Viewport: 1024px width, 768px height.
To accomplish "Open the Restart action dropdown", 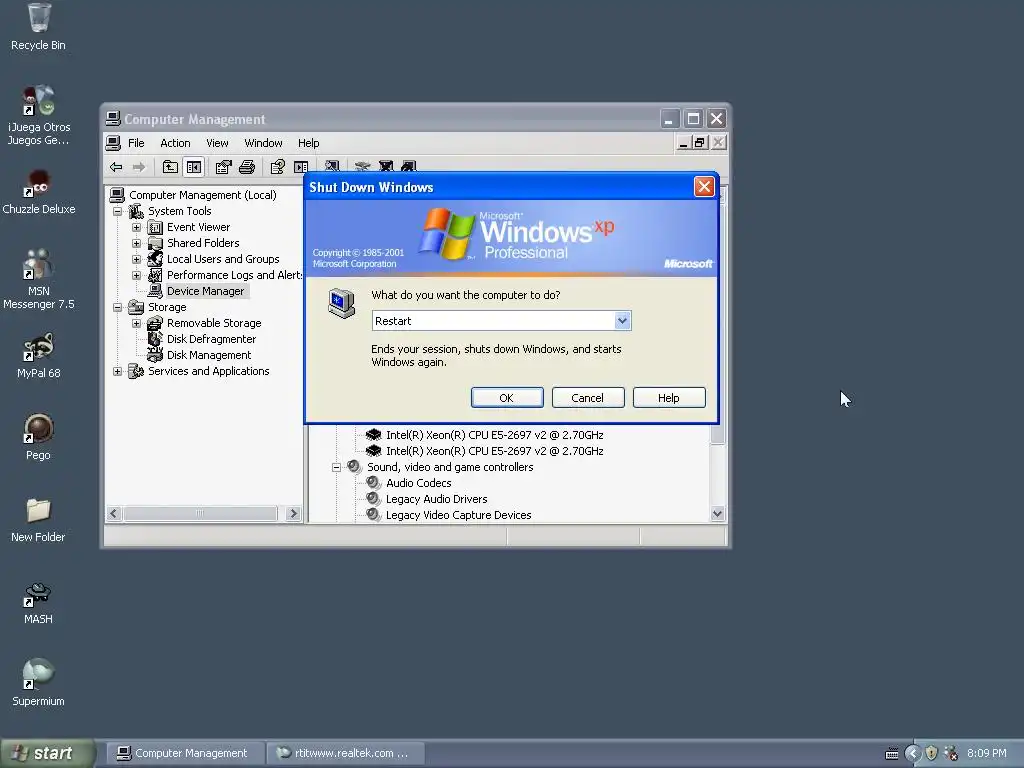I will pyautogui.click(x=622, y=321).
